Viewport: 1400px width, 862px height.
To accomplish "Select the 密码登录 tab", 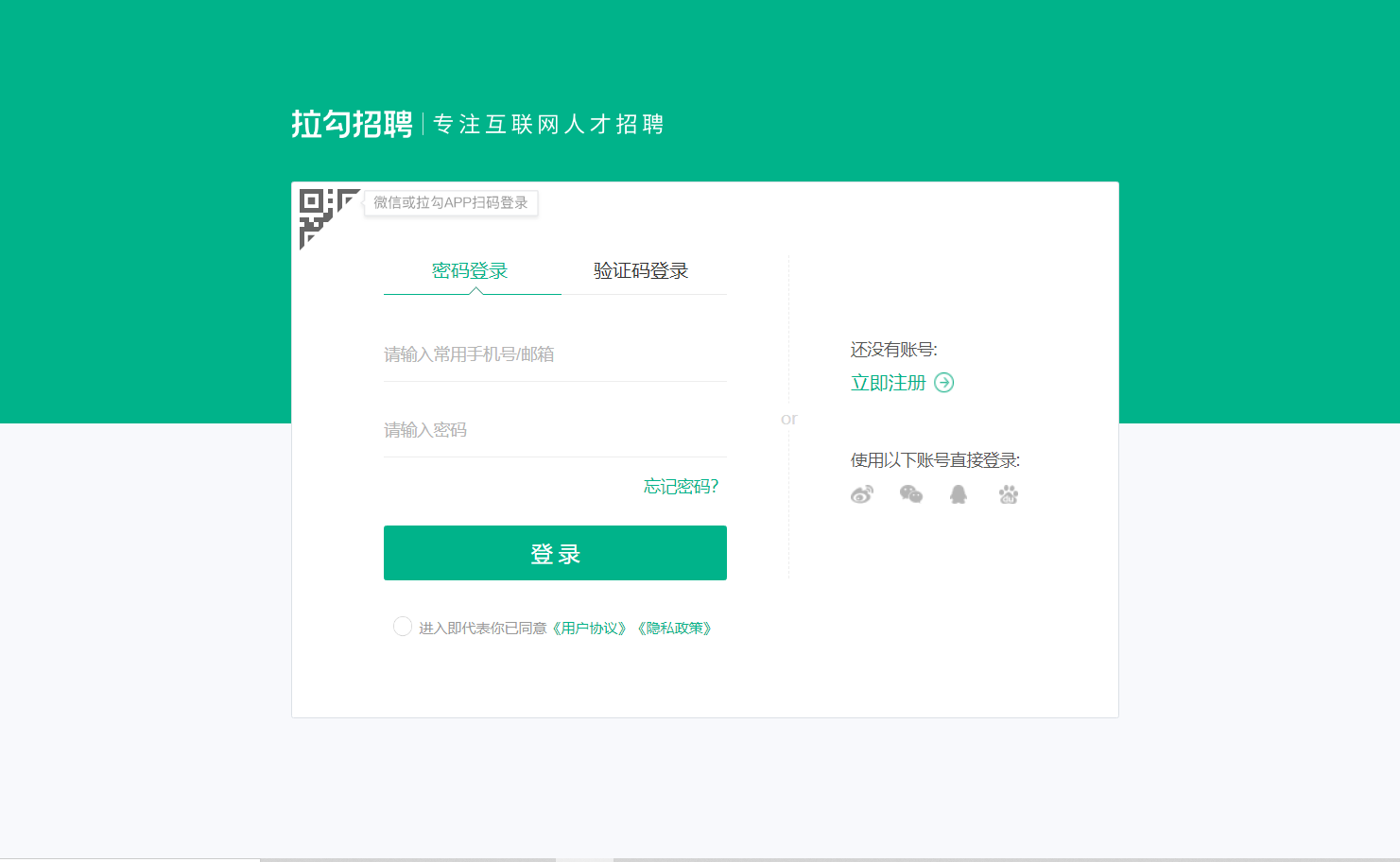I will click(x=470, y=271).
